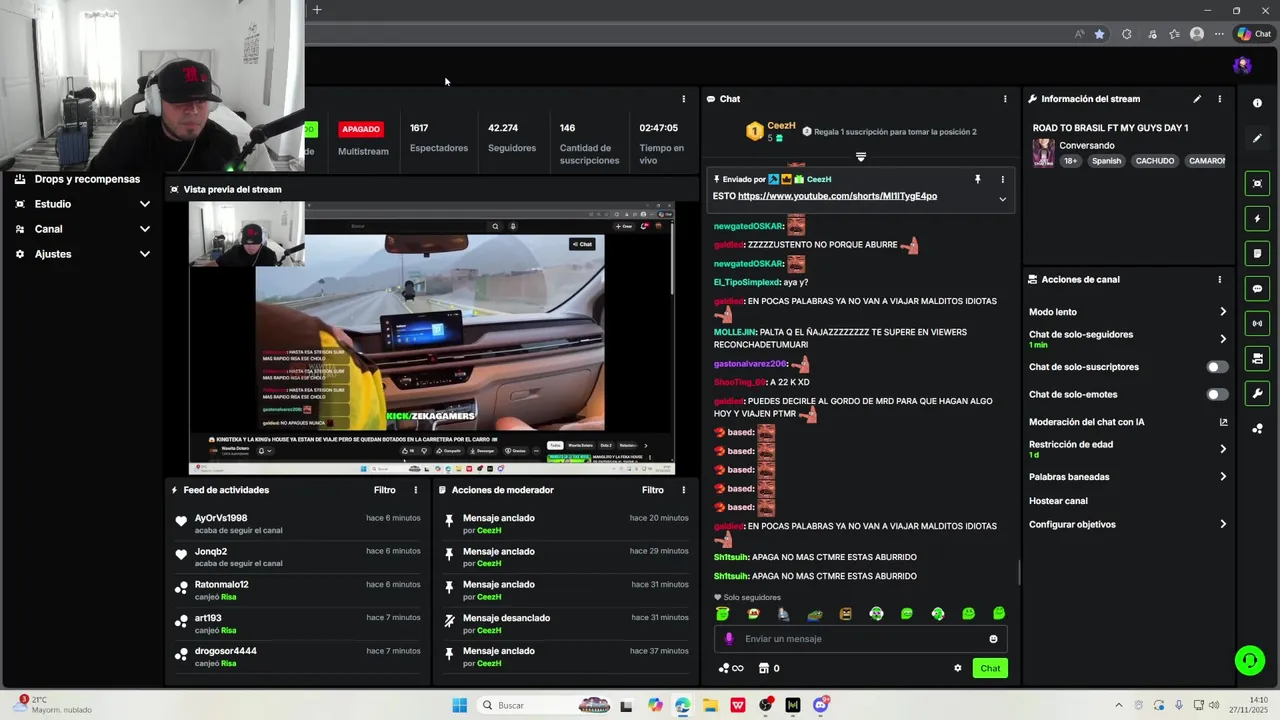
Task: Click the profile avatar at top right
Action: pyautogui.click(x=1242, y=65)
